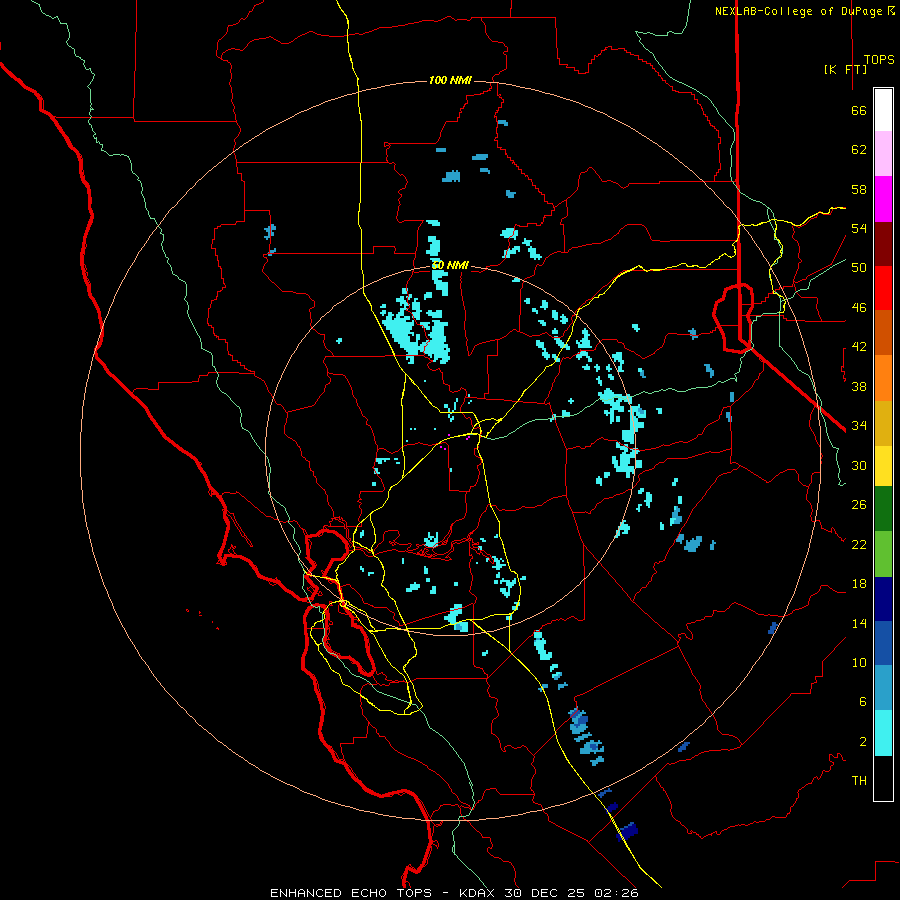Click the light pink legend swatch

pyautogui.click(x=883, y=154)
